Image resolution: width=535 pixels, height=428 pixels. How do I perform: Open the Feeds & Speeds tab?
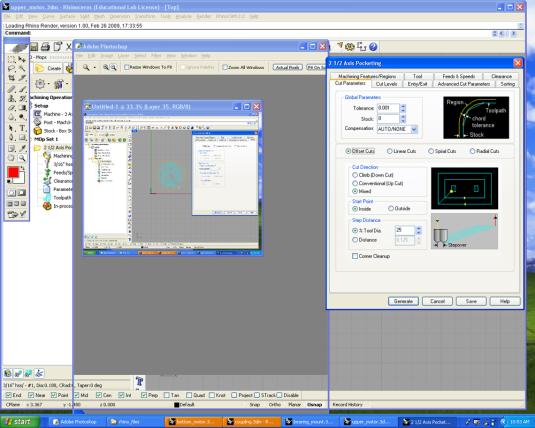pyautogui.click(x=459, y=76)
